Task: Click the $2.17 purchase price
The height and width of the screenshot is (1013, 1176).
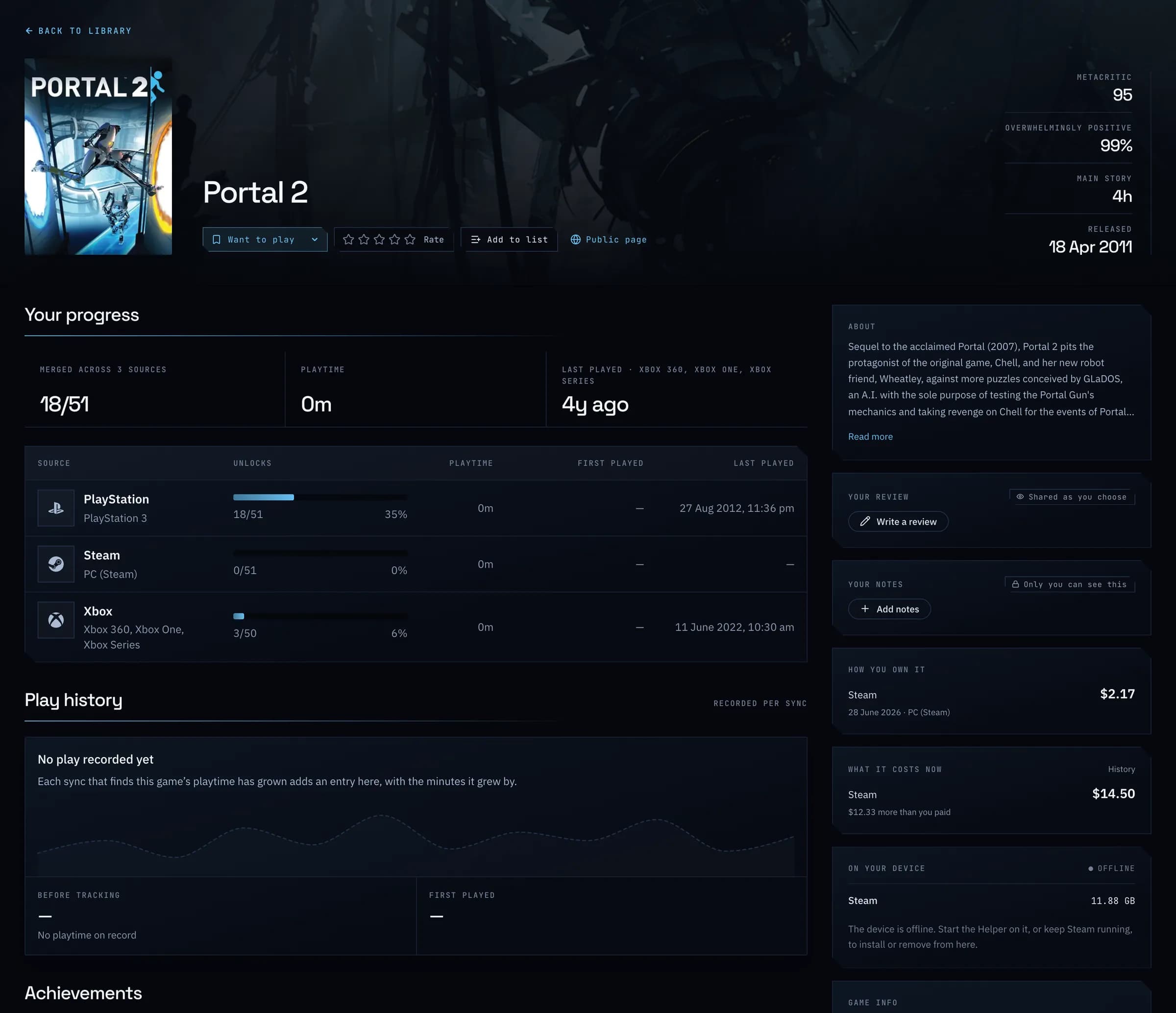Action: [x=1117, y=694]
